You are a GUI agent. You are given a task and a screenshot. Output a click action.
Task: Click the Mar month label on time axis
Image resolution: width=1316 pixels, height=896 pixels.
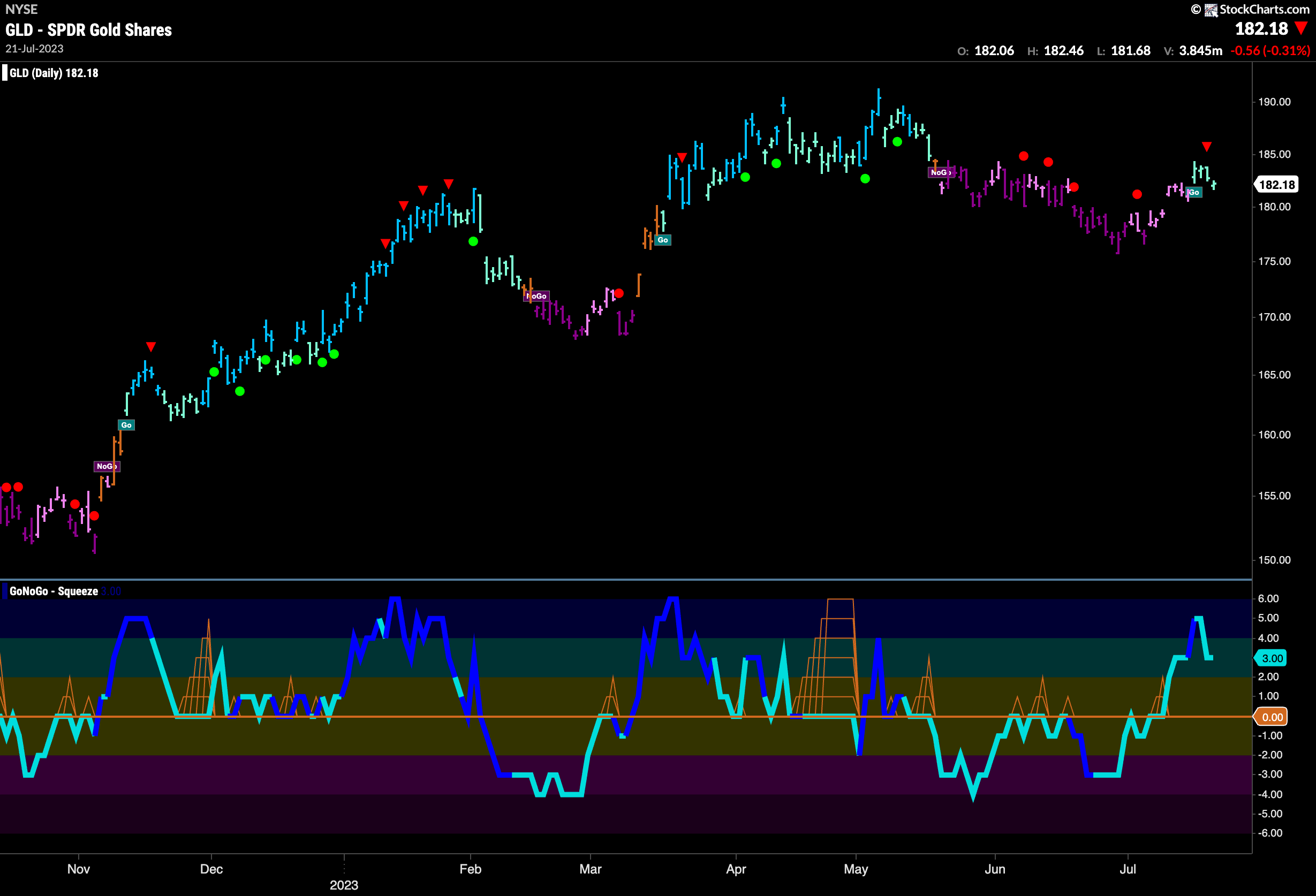pyautogui.click(x=590, y=869)
